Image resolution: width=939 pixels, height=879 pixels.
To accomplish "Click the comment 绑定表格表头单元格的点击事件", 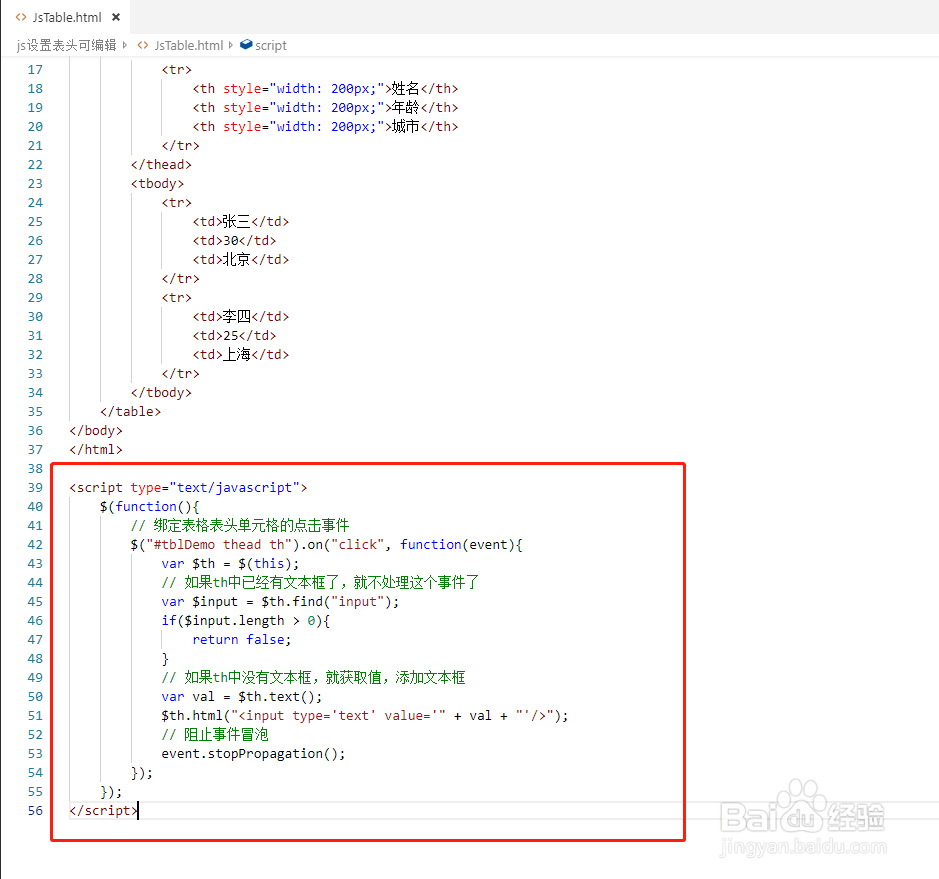I will tap(240, 526).
